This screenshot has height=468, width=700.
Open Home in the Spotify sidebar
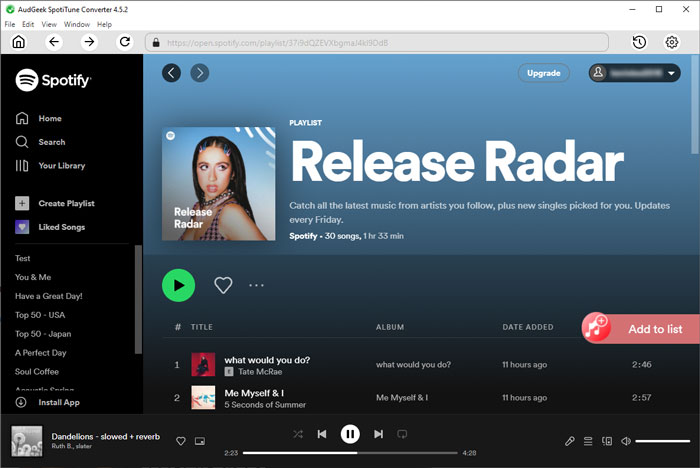(38, 118)
